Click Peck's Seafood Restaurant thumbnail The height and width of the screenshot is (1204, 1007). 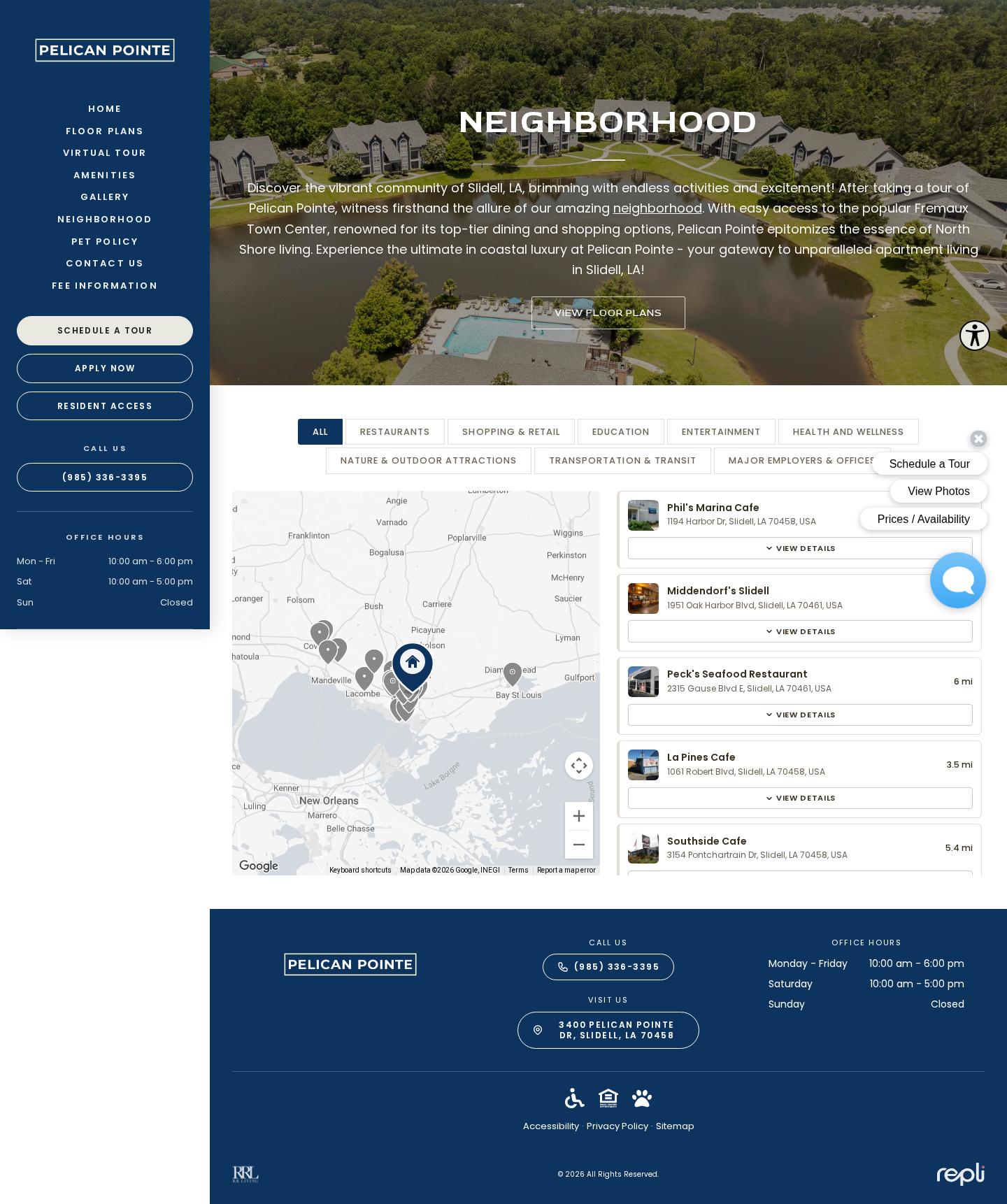pyautogui.click(x=643, y=682)
